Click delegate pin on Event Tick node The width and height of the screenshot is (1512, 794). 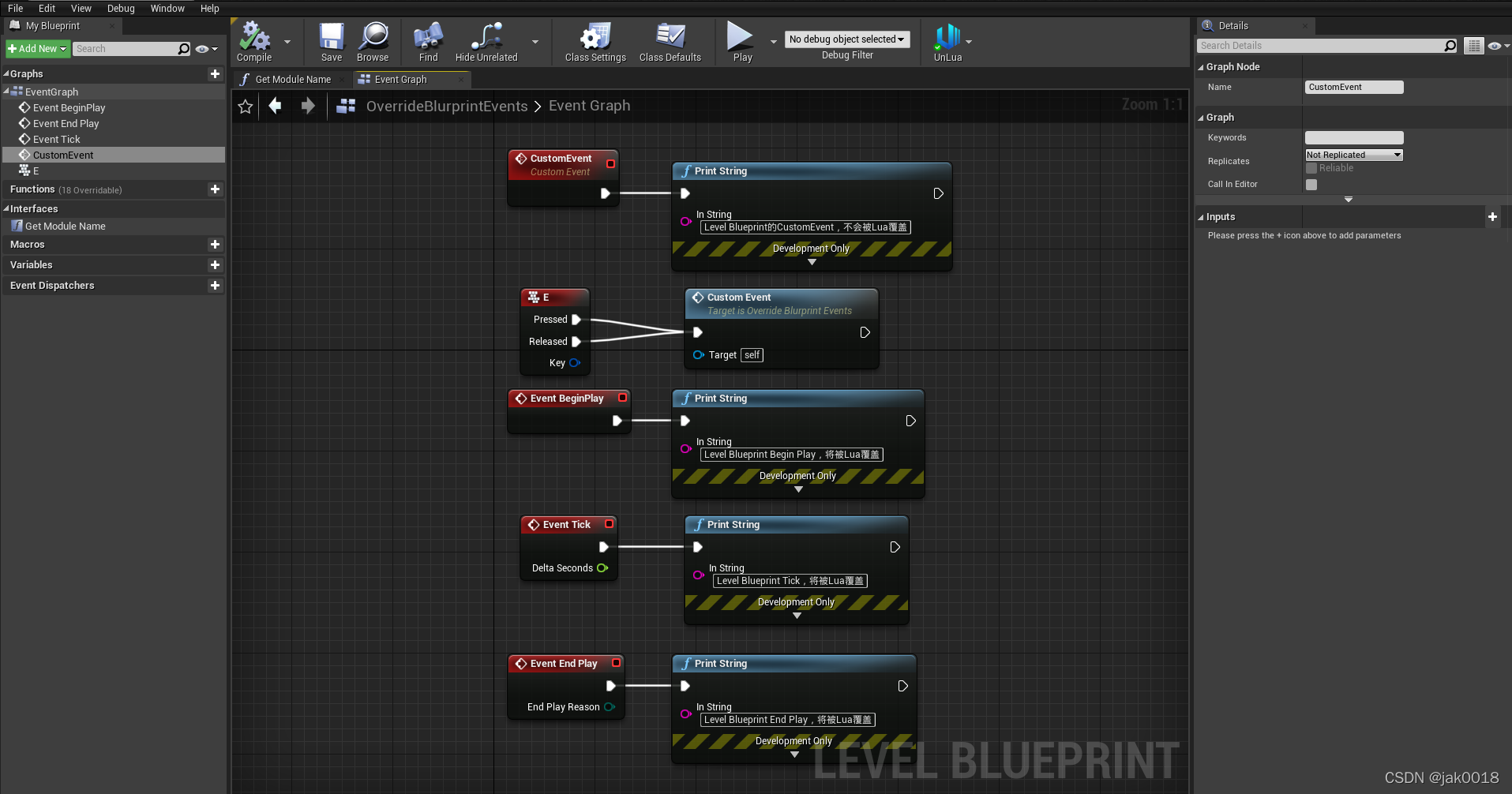point(609,524)
